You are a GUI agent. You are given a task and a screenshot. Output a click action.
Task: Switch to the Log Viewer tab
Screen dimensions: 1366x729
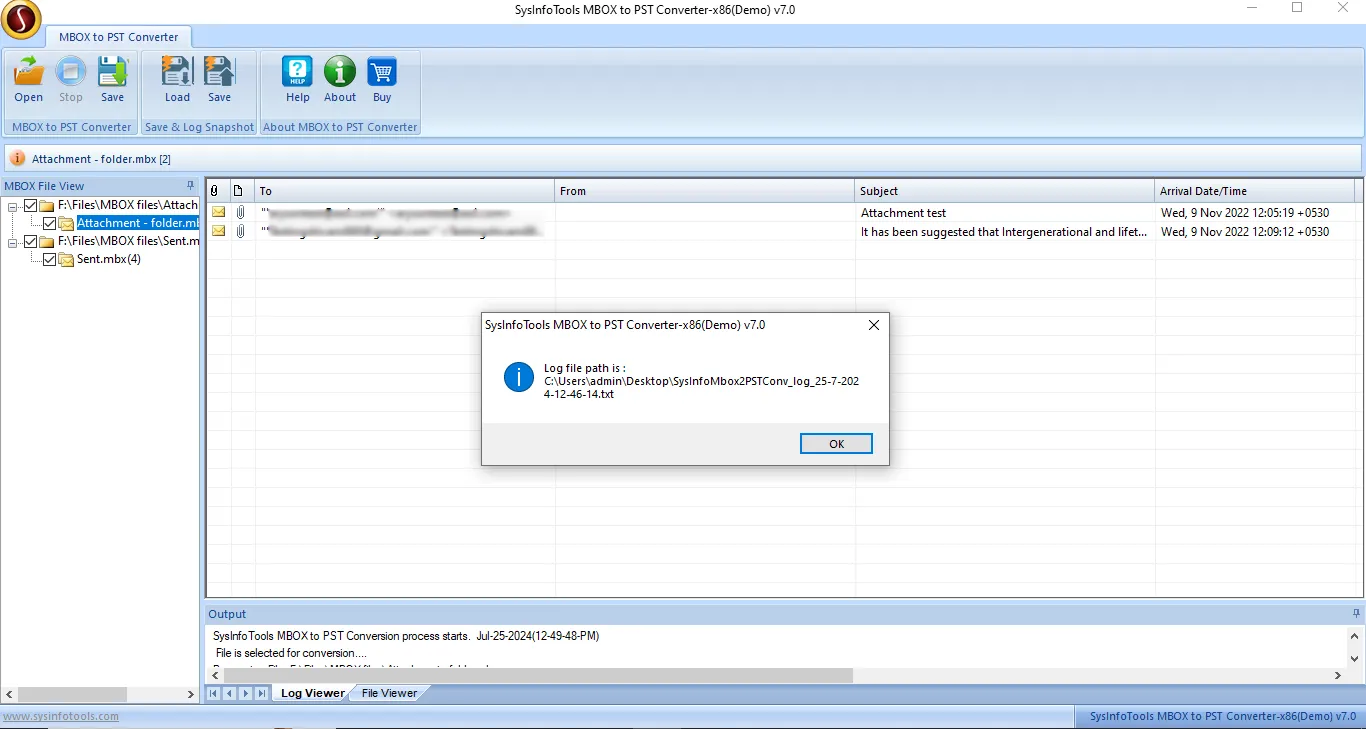click(x=312, y=693)
